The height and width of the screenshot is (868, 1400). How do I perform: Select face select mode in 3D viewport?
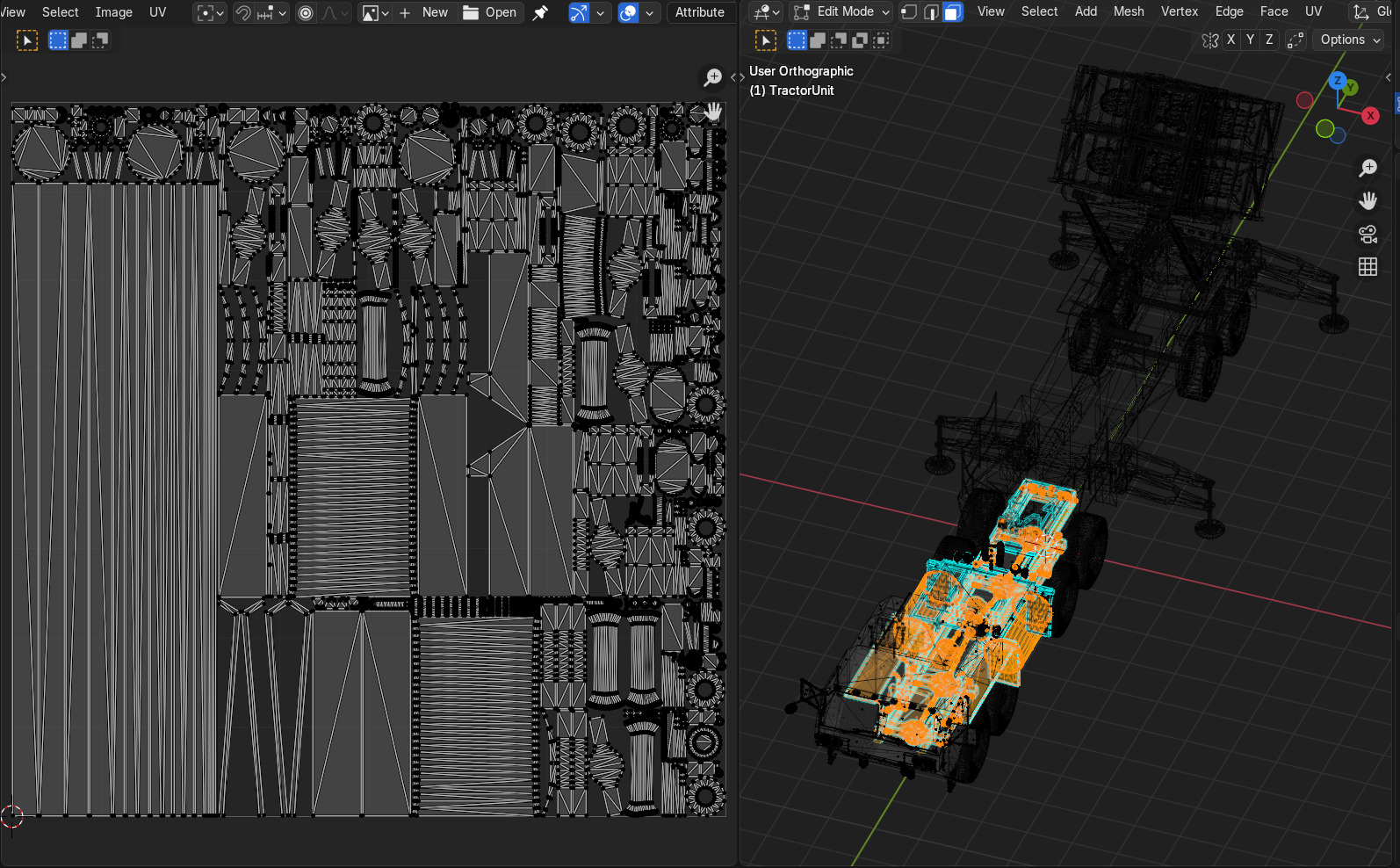(952, 12)
